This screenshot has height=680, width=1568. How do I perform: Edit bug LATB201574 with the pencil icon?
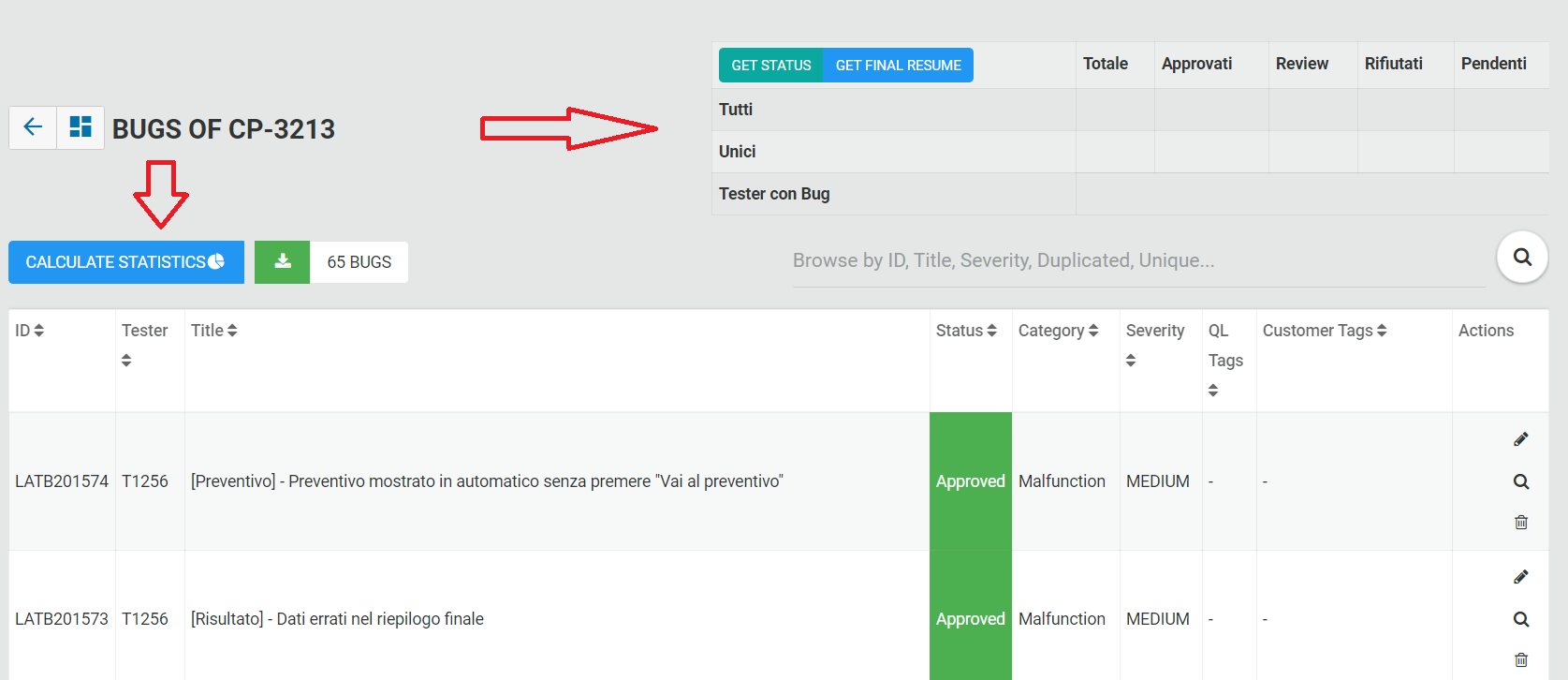(x=1521, y=439)
